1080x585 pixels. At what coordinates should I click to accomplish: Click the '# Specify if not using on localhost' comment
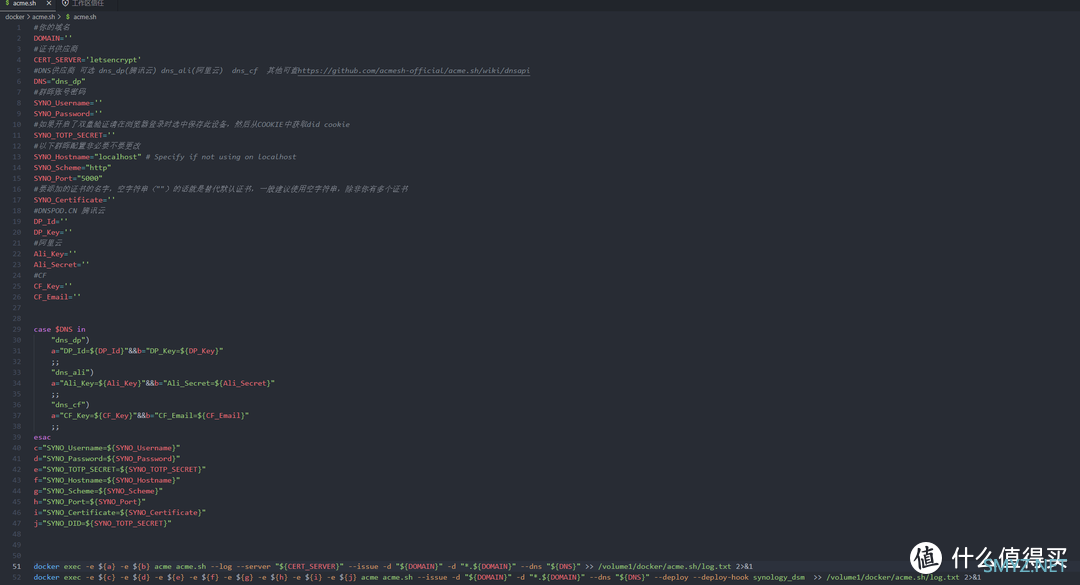[221, 157]
